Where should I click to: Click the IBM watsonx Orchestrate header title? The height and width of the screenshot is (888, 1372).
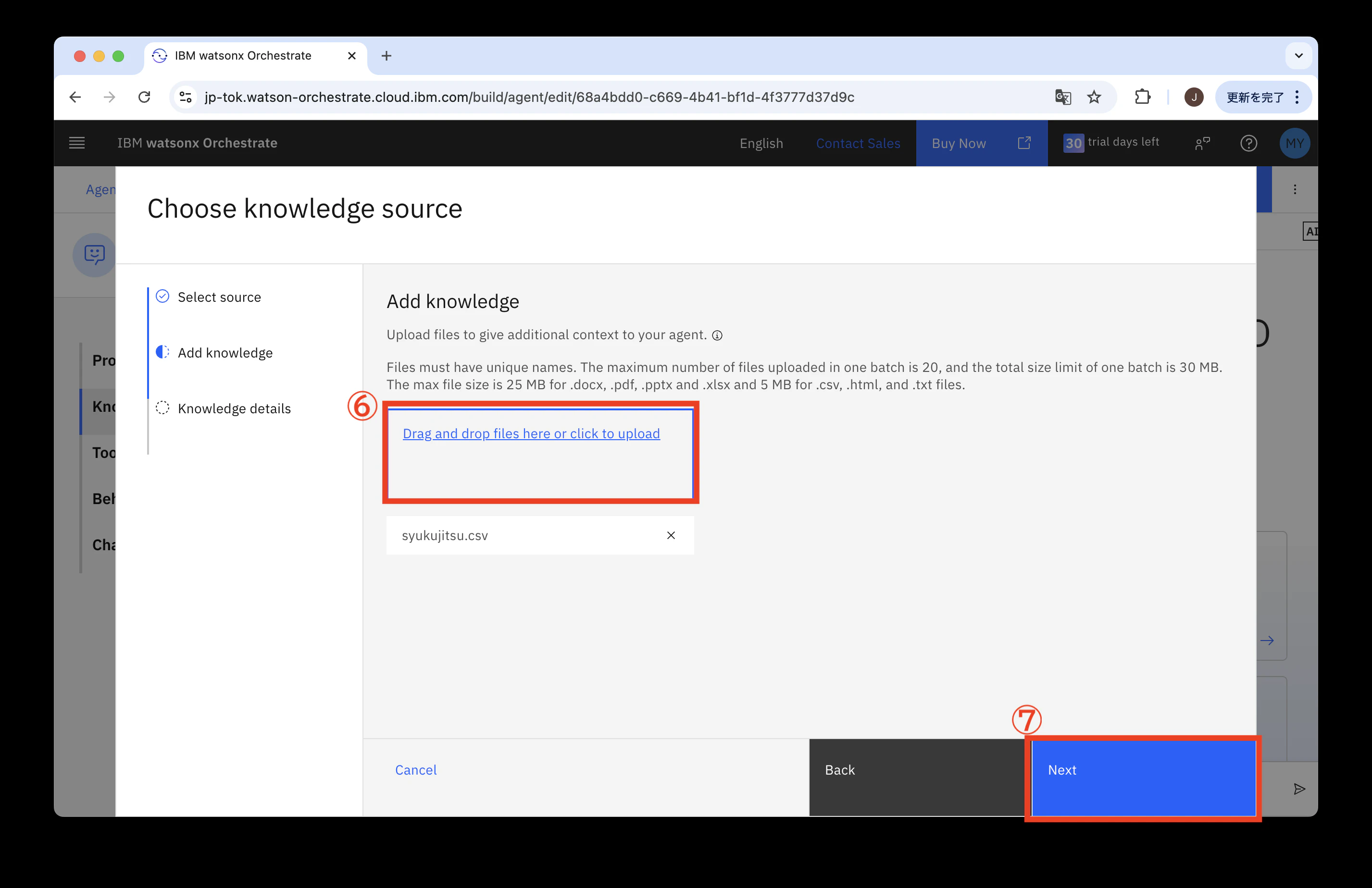(x=197, y=143)
